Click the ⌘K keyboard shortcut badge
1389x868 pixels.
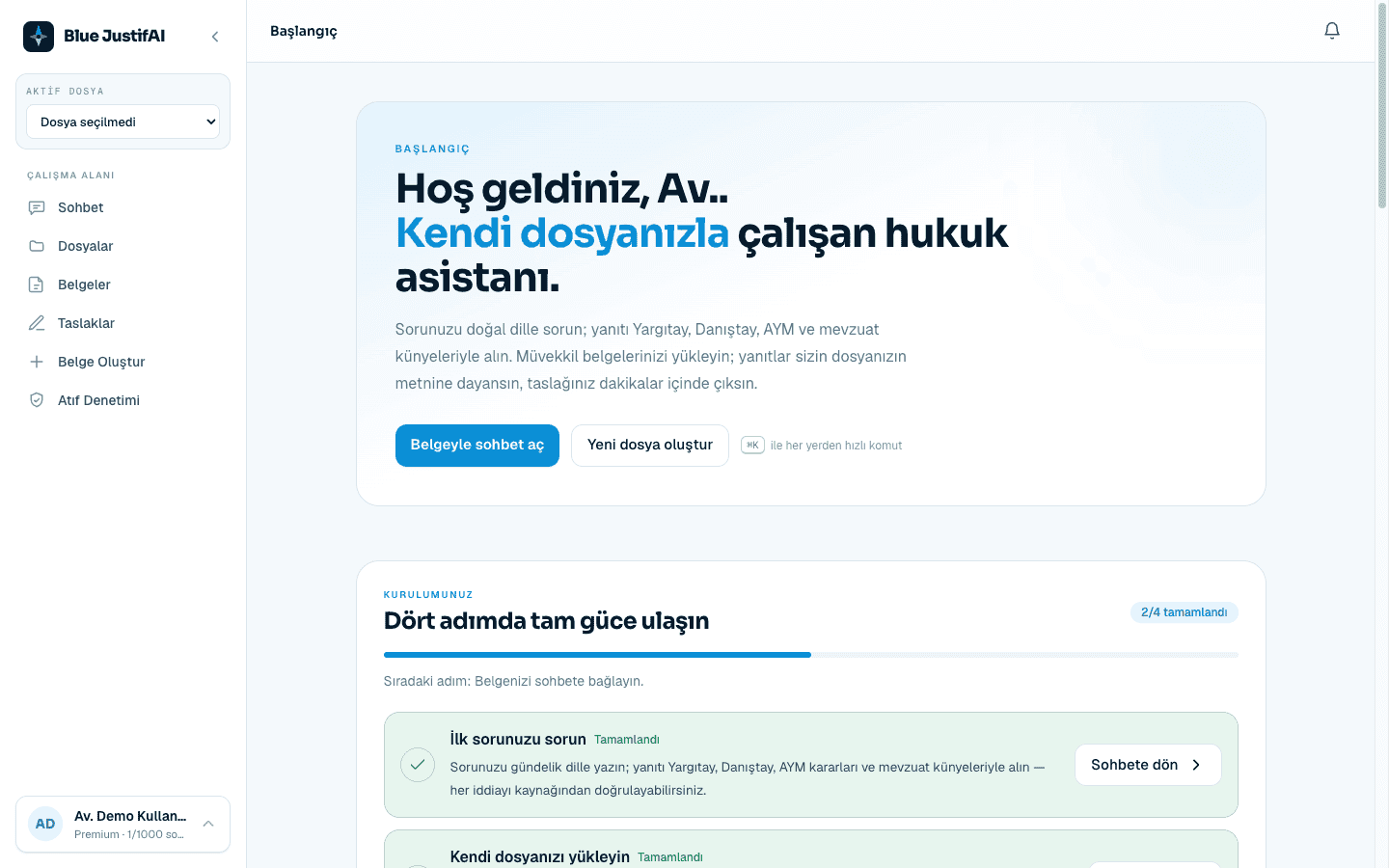pyautogui.click(x=752, y=445)
